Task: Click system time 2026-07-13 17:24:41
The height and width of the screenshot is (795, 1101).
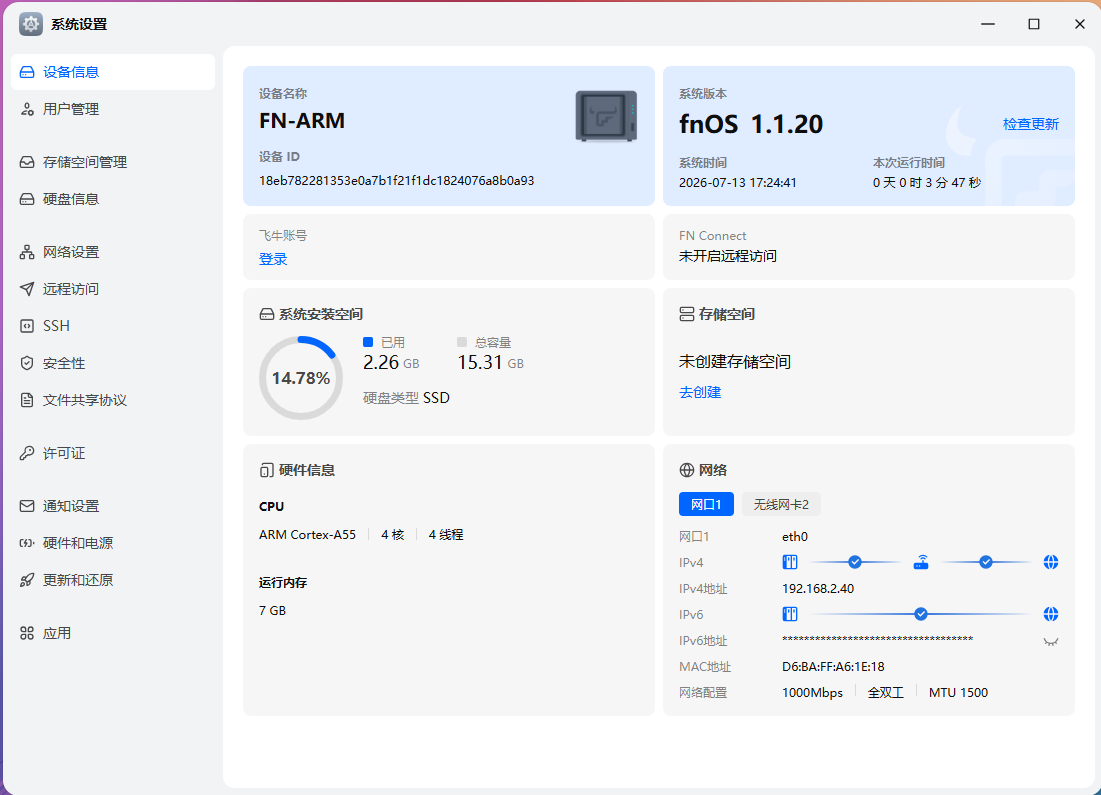Action: (737, 183)
